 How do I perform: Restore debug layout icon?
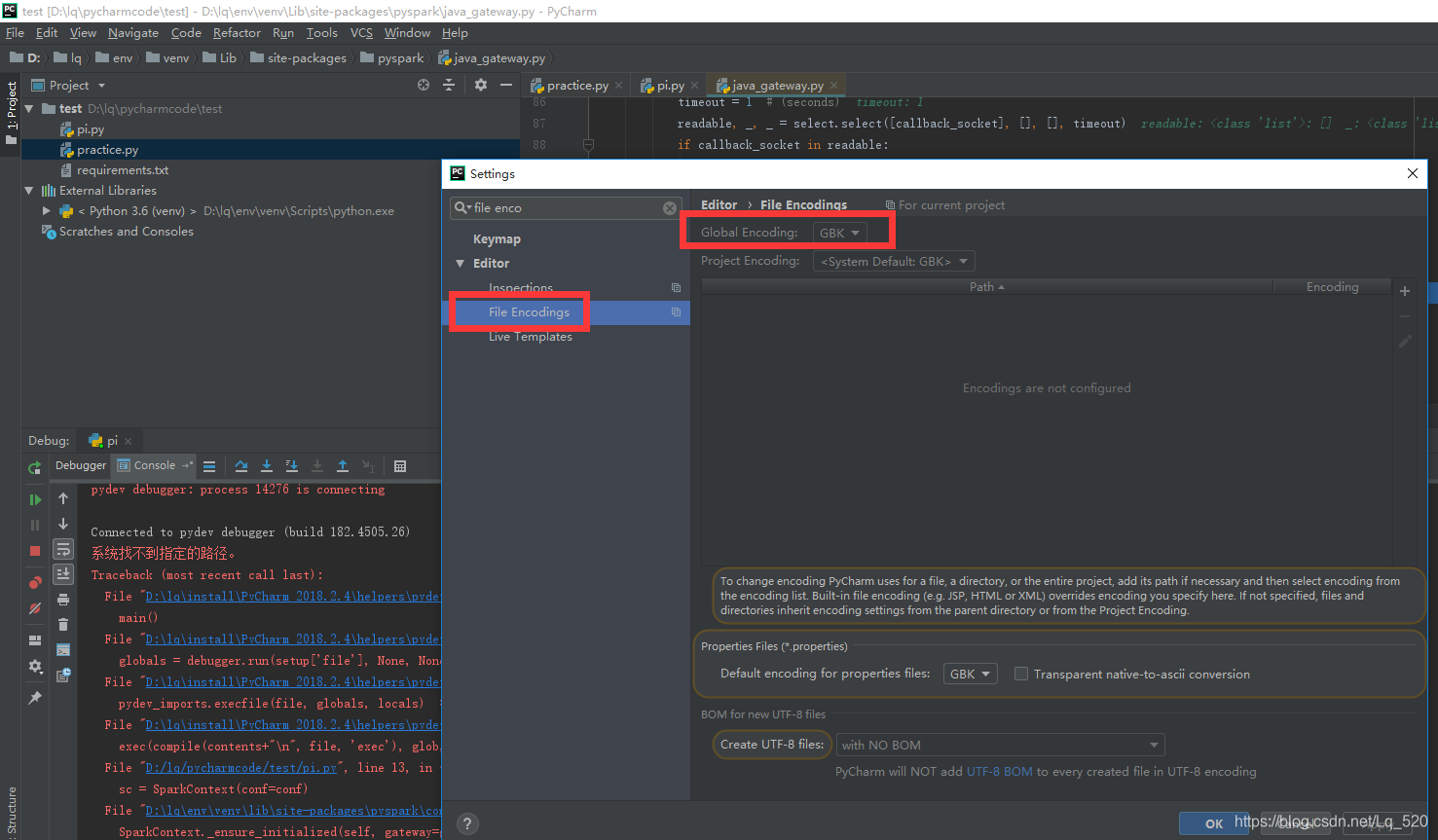click(35, 640)
